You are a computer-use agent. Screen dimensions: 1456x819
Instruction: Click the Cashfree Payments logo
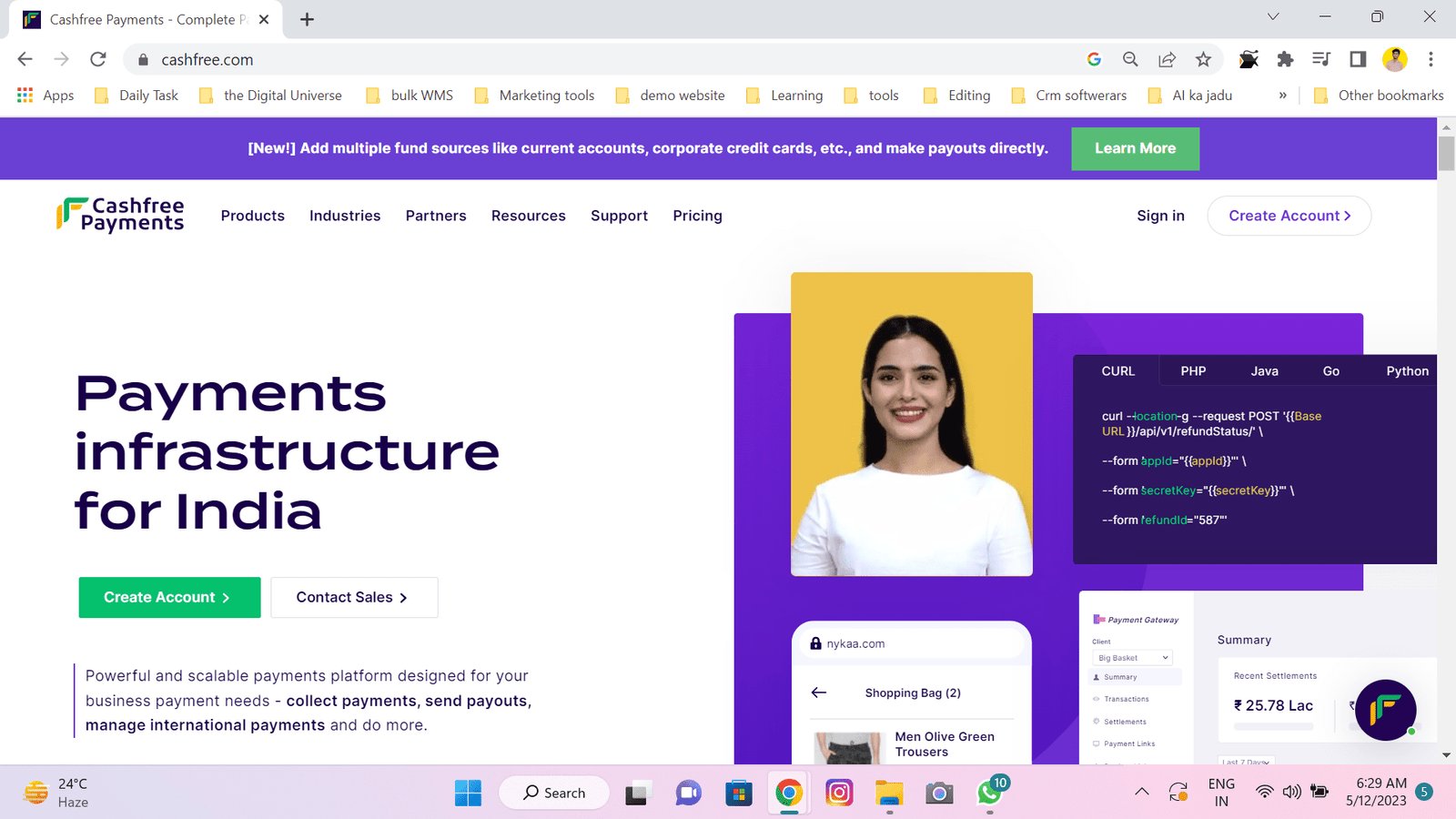pyautogui.click(x=120, y=215)
